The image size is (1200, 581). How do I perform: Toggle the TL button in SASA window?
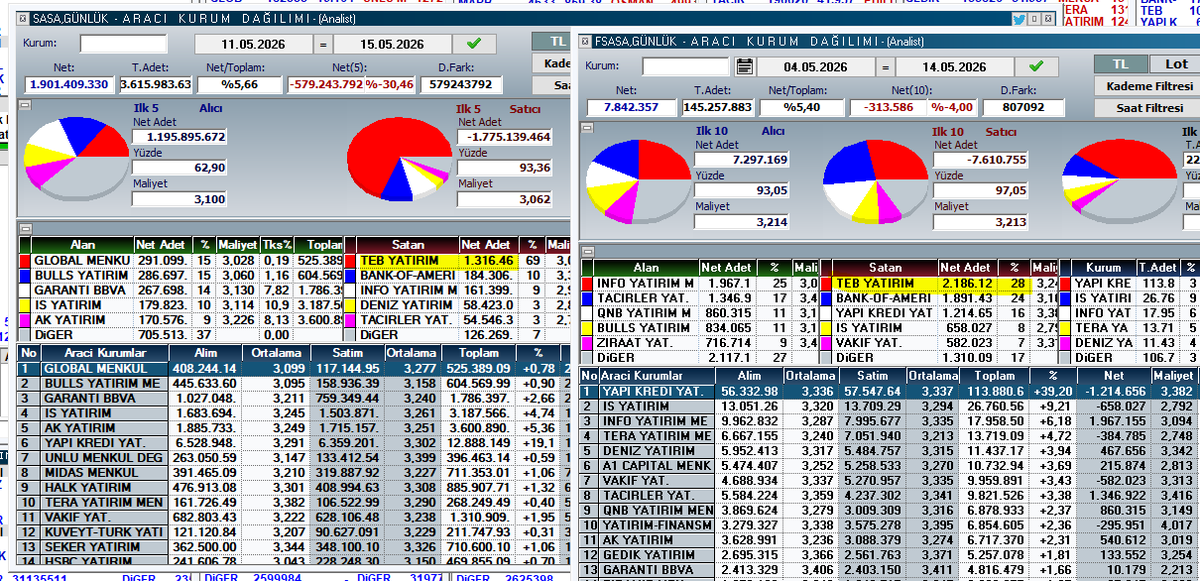pos(551,41)
